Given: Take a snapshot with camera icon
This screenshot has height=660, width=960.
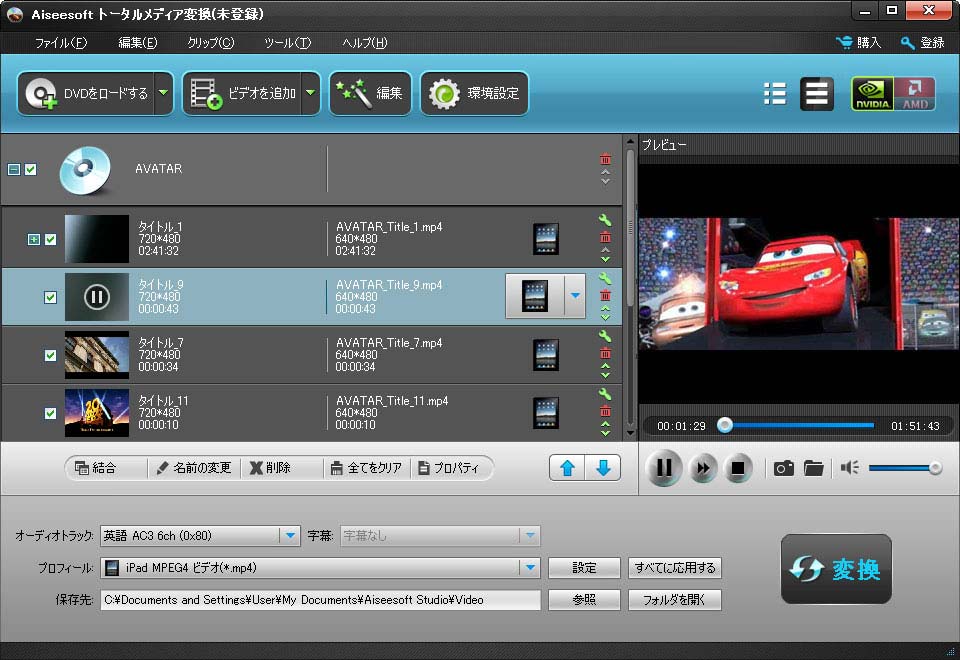Looking at the screenshot, I should [784, 468].
